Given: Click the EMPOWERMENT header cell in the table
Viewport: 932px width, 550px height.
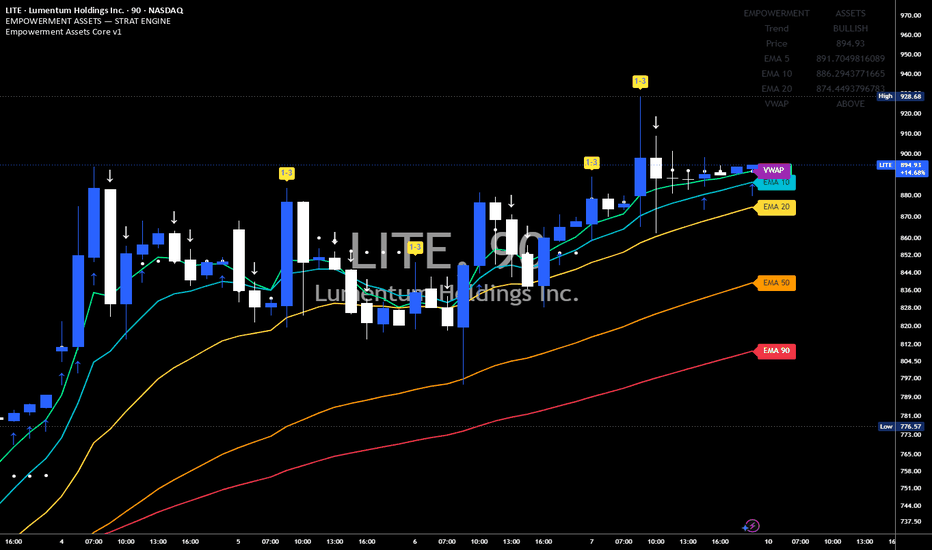Looking at the screenshot, I should pyautogui.click(x=776, y=13).
